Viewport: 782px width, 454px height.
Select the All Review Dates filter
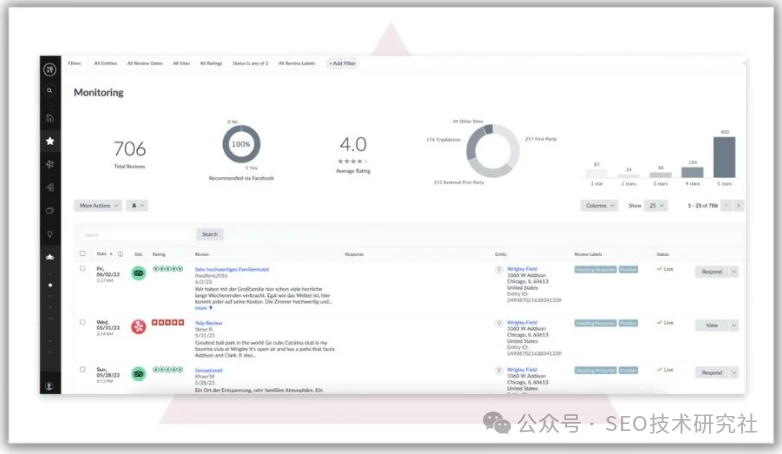click(144, 63)
